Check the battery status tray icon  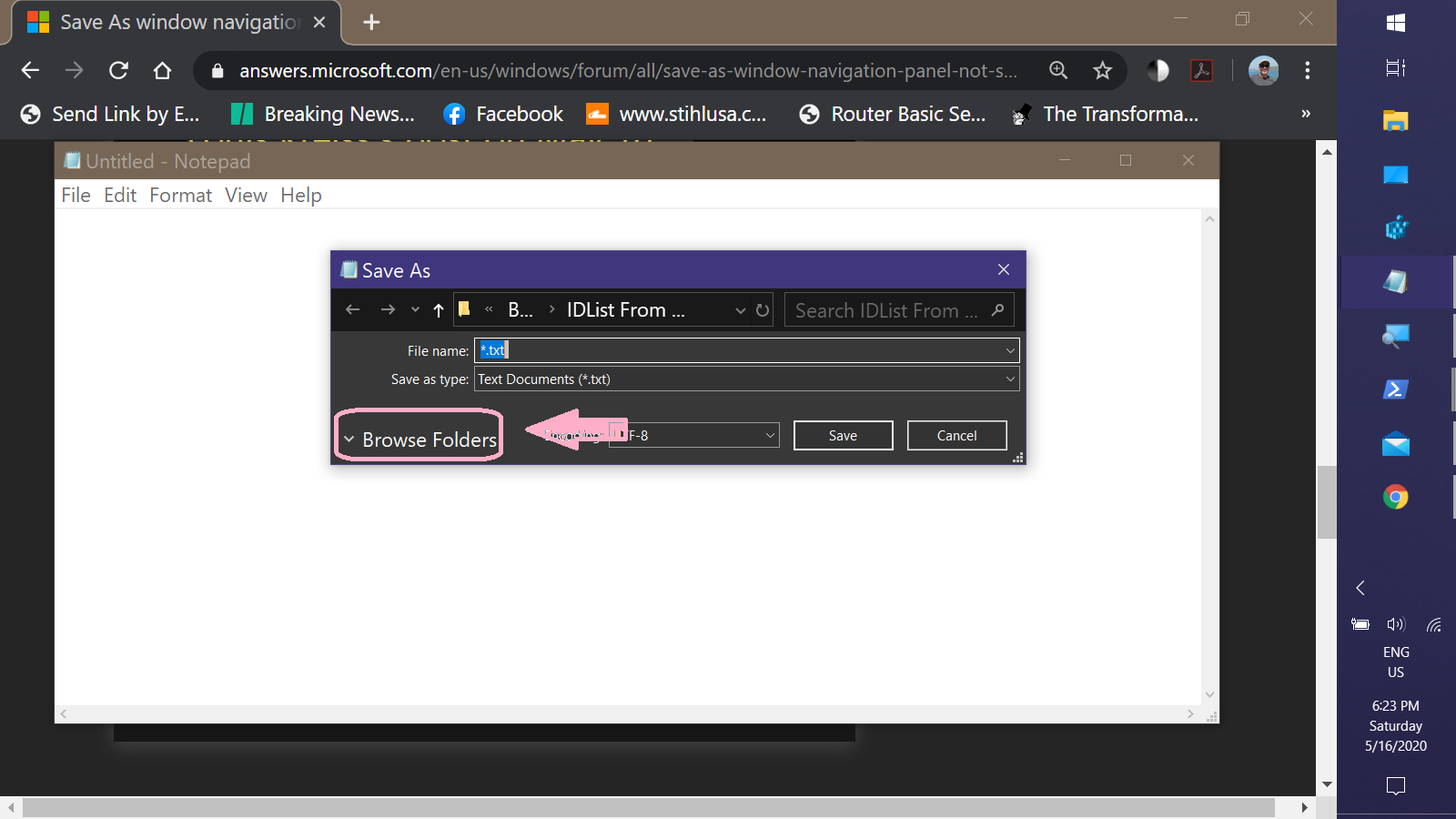coord(1360,624)
